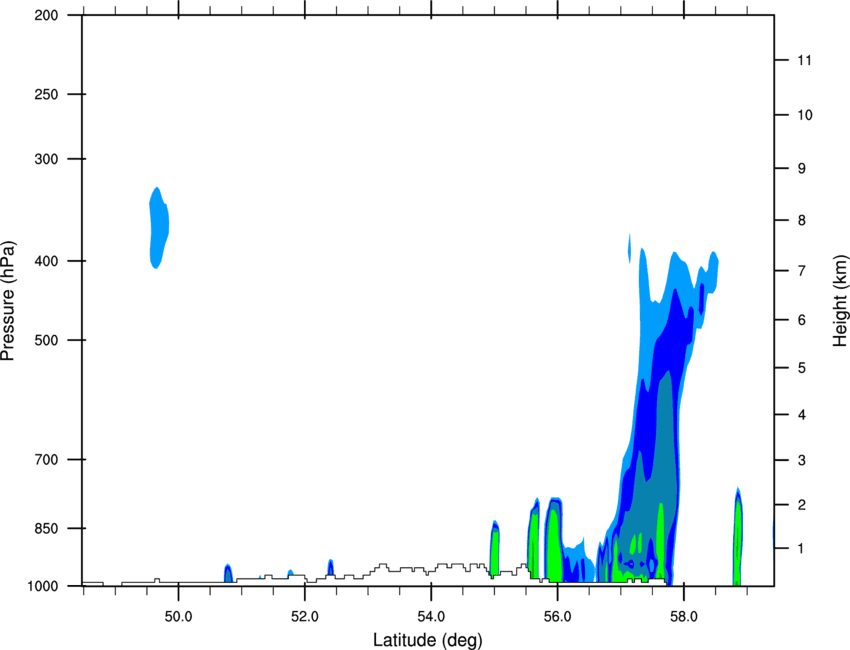Screen dimensions: 850x650
Task: Click the small blue bump near latitude 52.4
Action: (331, 568)
